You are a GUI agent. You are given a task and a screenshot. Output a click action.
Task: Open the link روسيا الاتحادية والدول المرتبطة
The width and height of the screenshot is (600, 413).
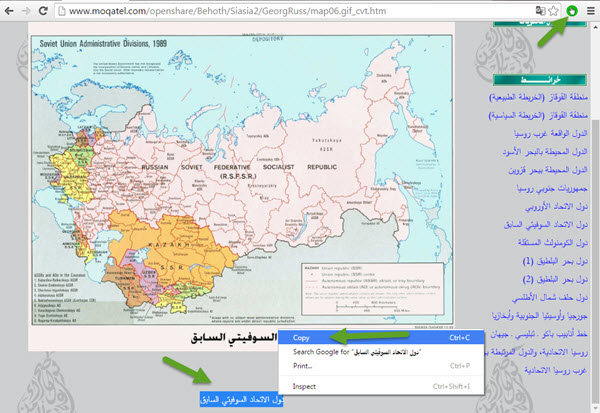tap(536, 352)
